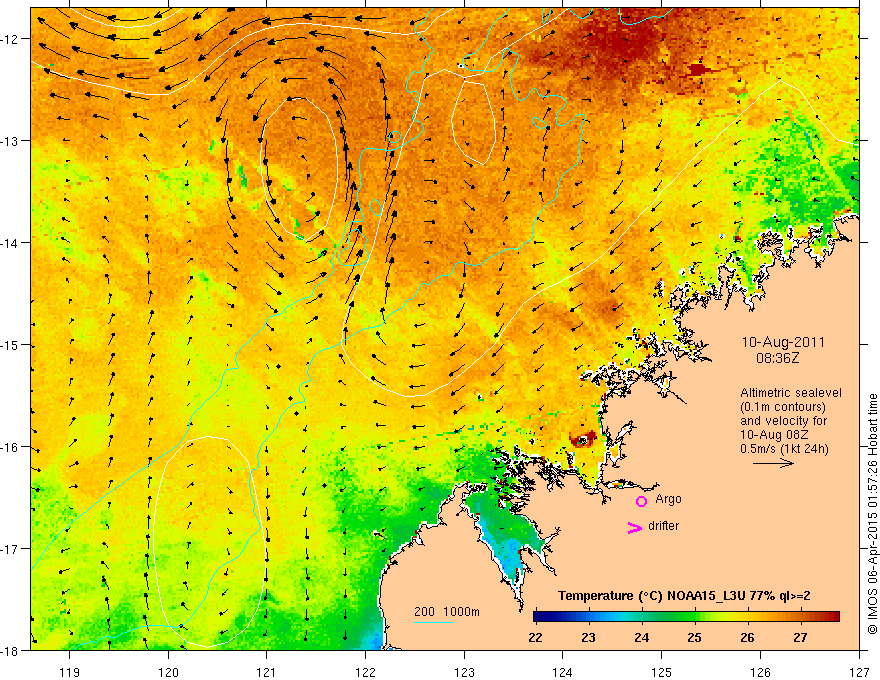Click the latitude axis label -16

[10, 447]
